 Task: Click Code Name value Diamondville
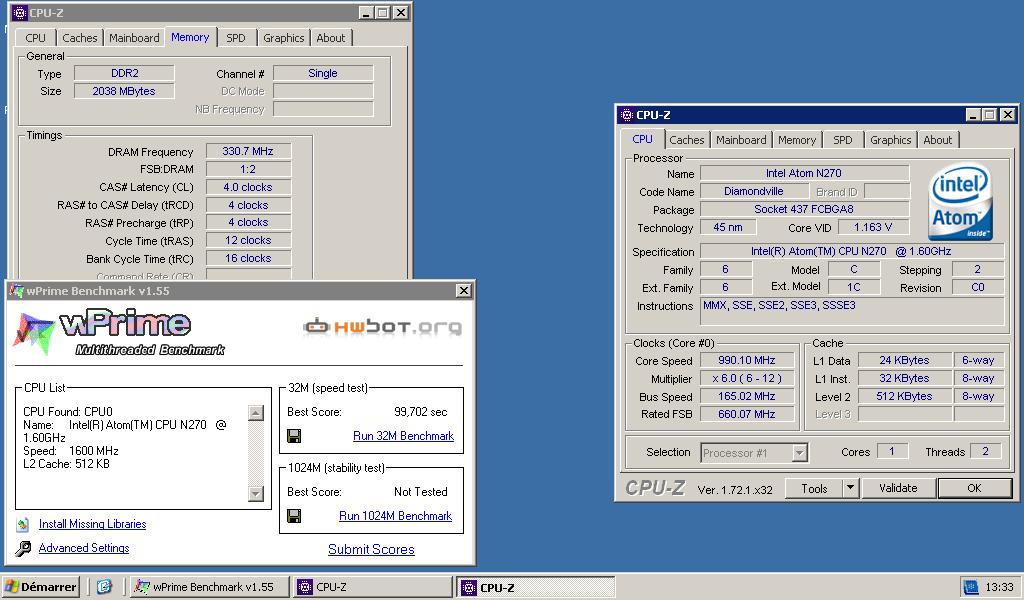(x=754, y=191)
